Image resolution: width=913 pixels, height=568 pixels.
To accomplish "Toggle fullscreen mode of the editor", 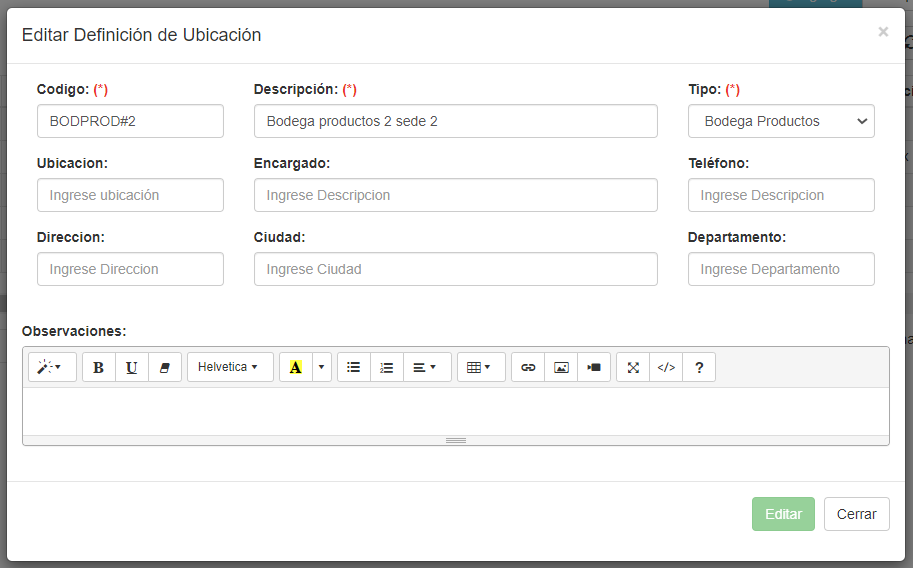I will (633, 367).
